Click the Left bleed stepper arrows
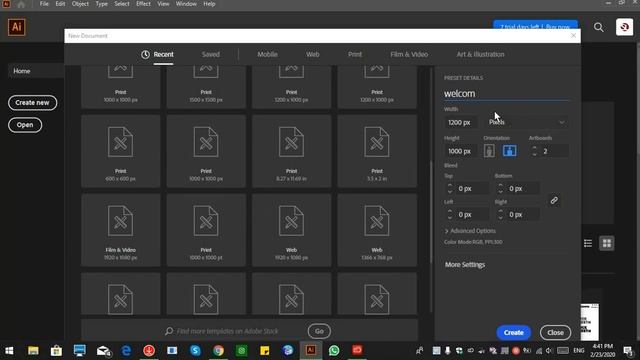 (x=450, y=215)
